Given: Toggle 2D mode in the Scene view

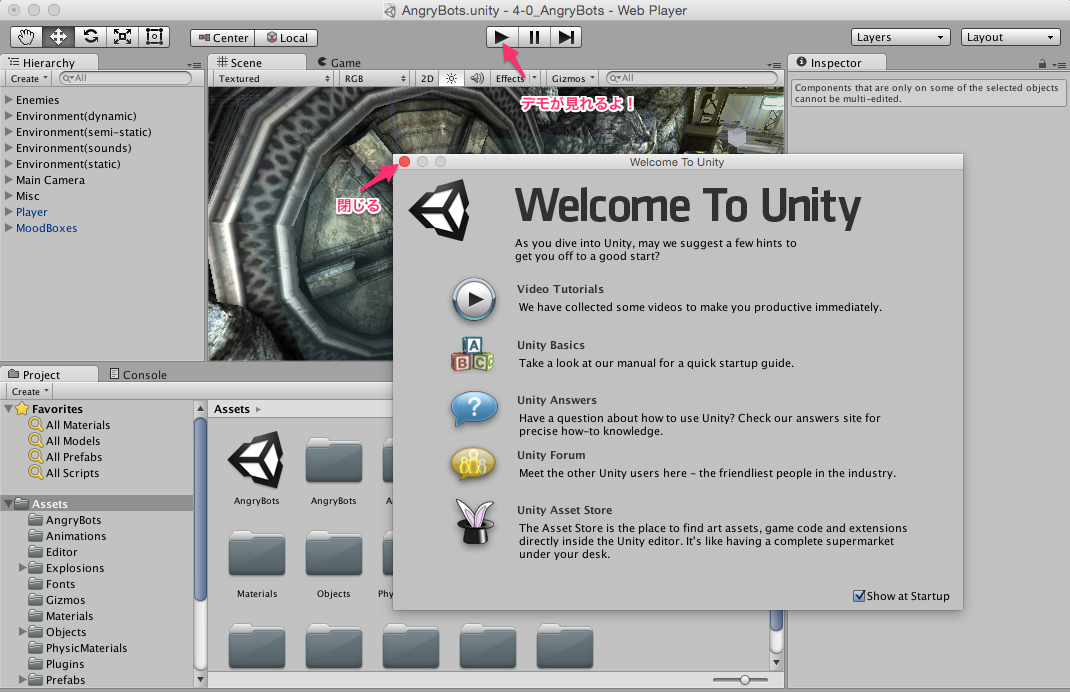Looking at the screenshot, I should tap(425, 76).
